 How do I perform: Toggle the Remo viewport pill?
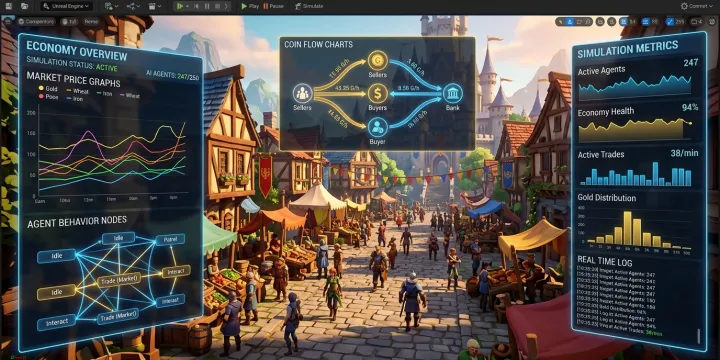[91, 22]
